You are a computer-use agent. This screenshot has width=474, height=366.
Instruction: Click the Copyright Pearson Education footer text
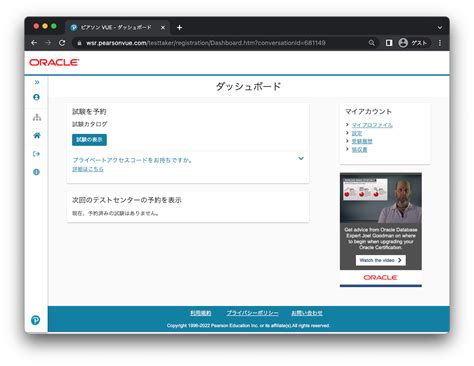tap(248, 325)
